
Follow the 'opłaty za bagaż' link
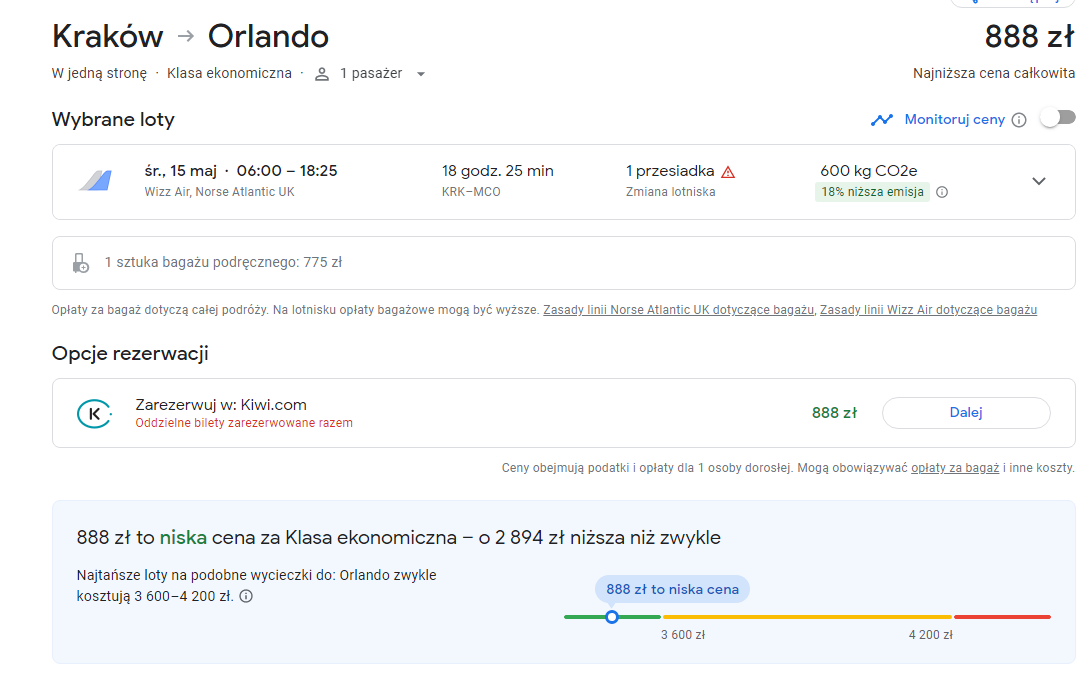click(x=955, y=468)
